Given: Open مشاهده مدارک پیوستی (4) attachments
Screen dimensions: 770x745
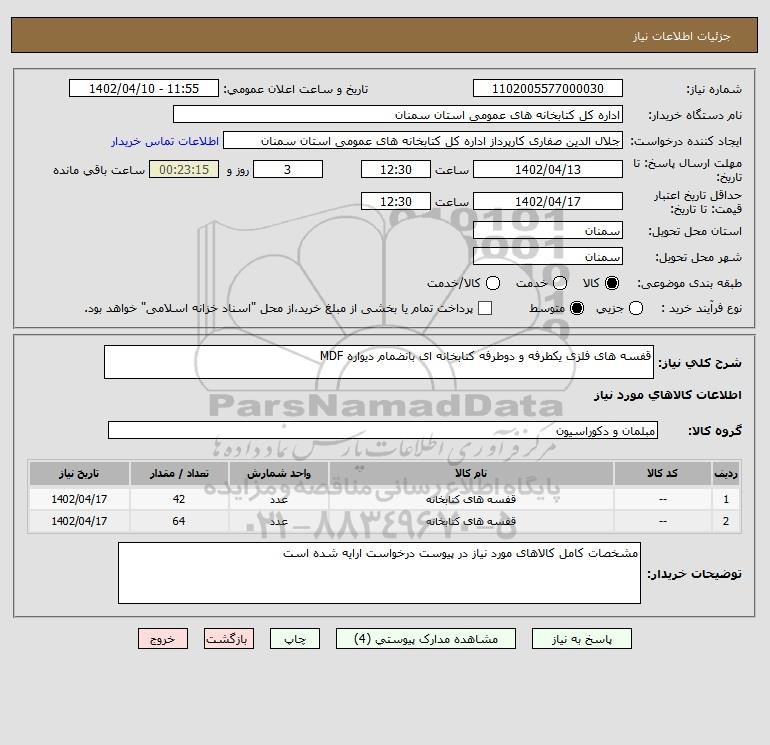Looking at the screenshot, I should tap(426, 638).
